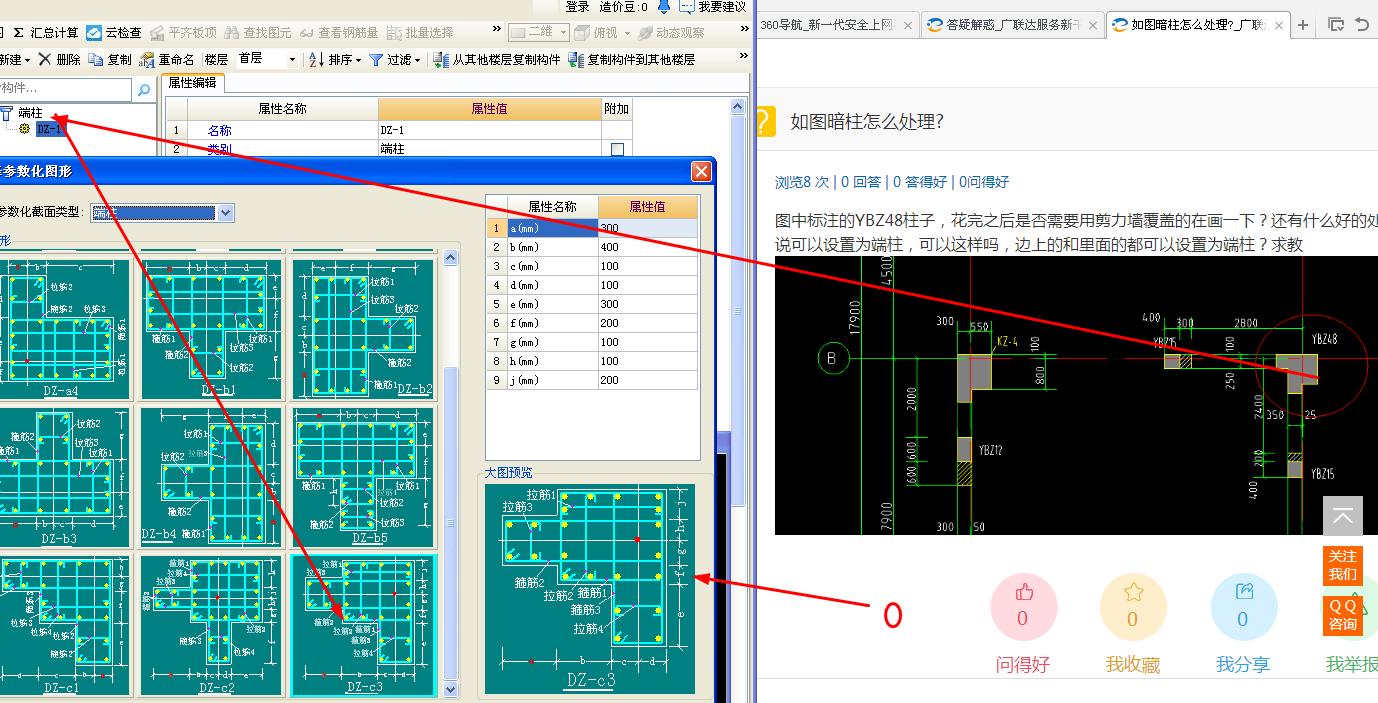Switch to 360导航 browser tab
The height and width of the screenshot is (703, 1378).
tap(837, 24)
